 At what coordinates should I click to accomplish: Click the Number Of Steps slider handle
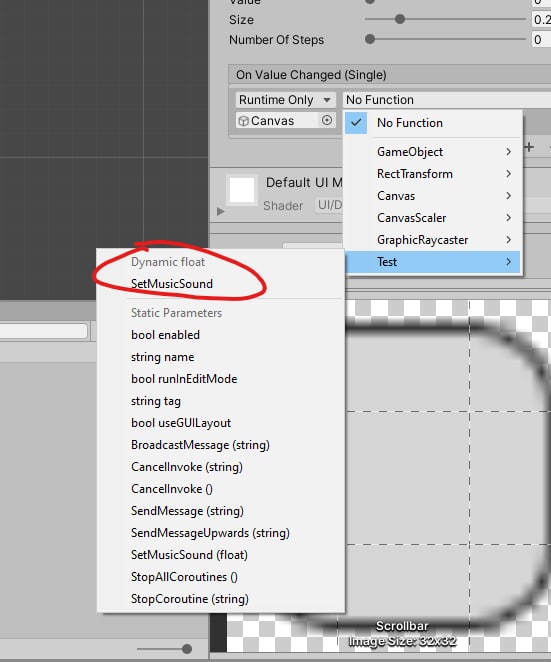click(x=370, y=39)
